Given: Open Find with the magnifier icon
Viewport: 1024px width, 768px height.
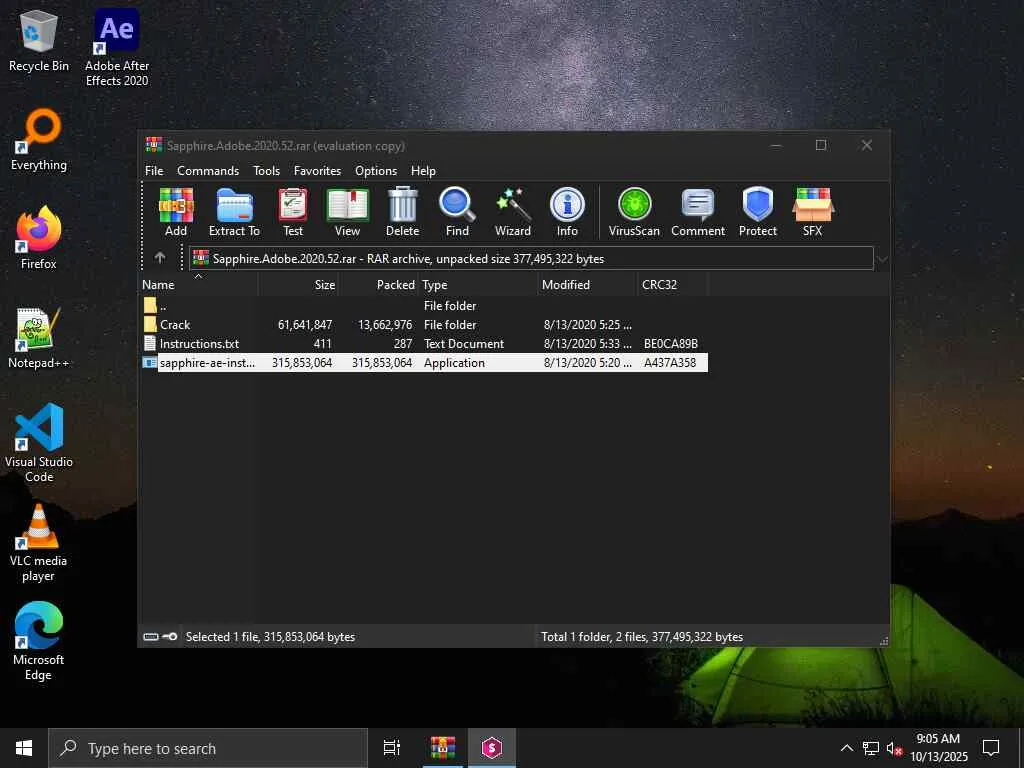Looking at the screenshot, I should pos(457,212).
